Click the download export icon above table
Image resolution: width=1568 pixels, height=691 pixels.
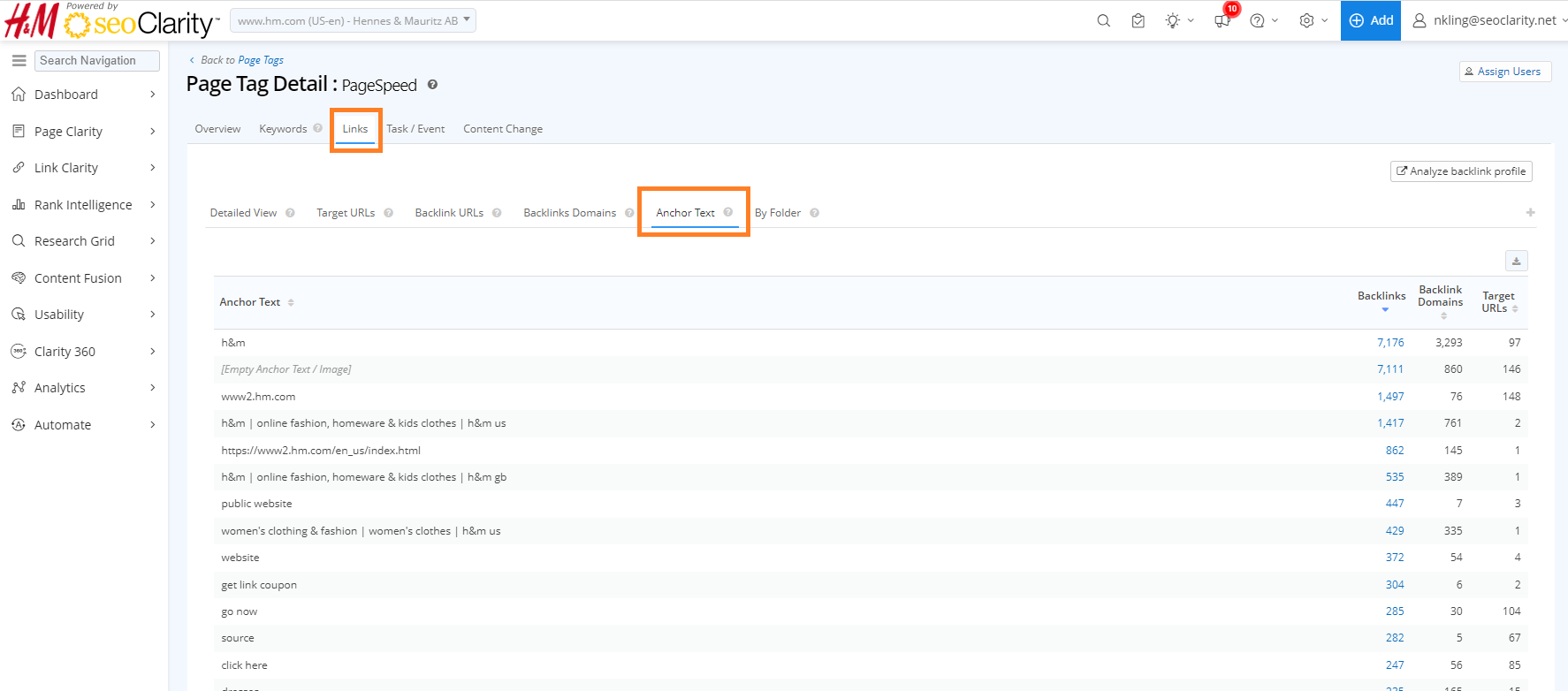1516,261
